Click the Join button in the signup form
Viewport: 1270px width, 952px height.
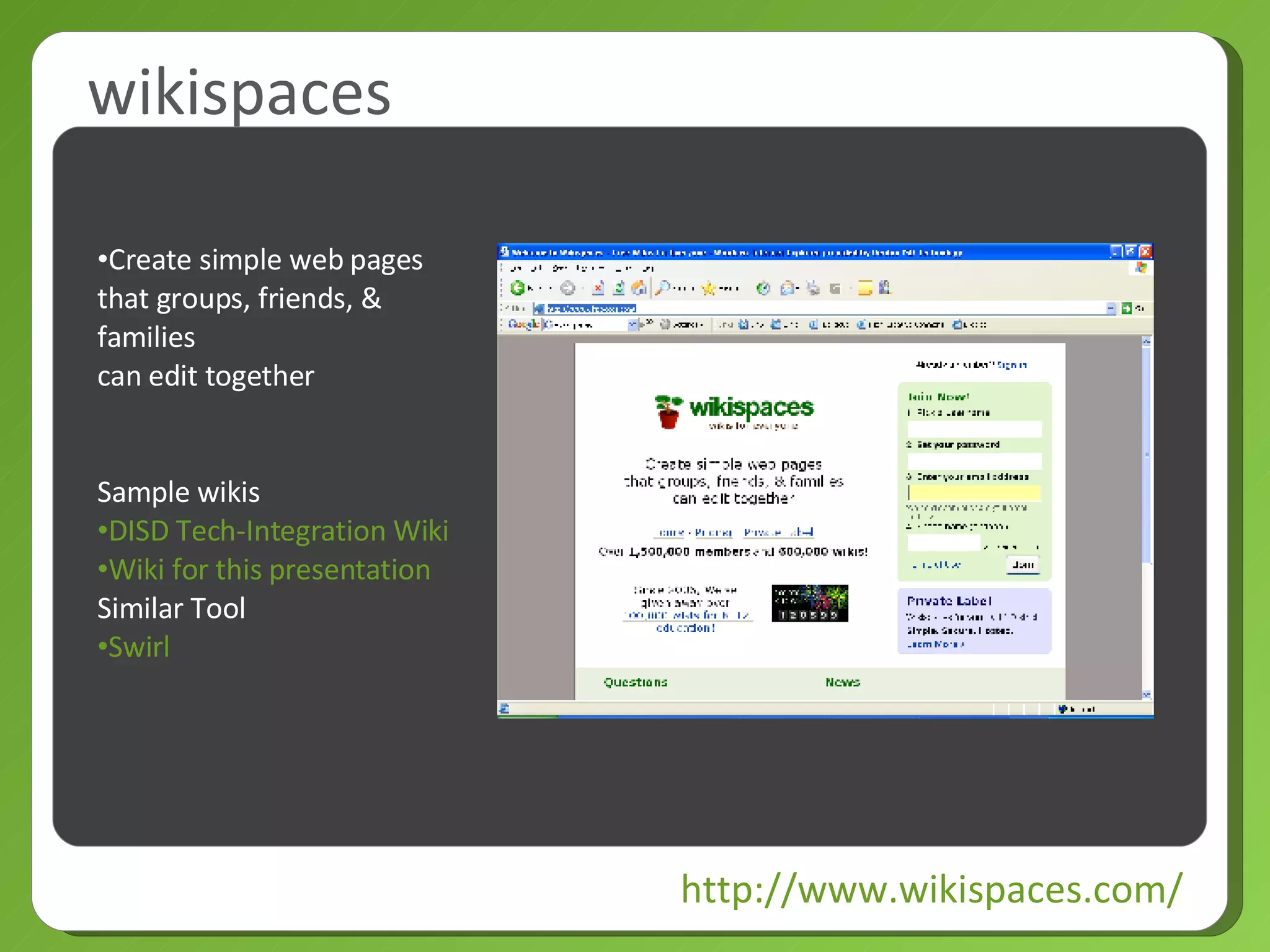(x=1023, y=565)
